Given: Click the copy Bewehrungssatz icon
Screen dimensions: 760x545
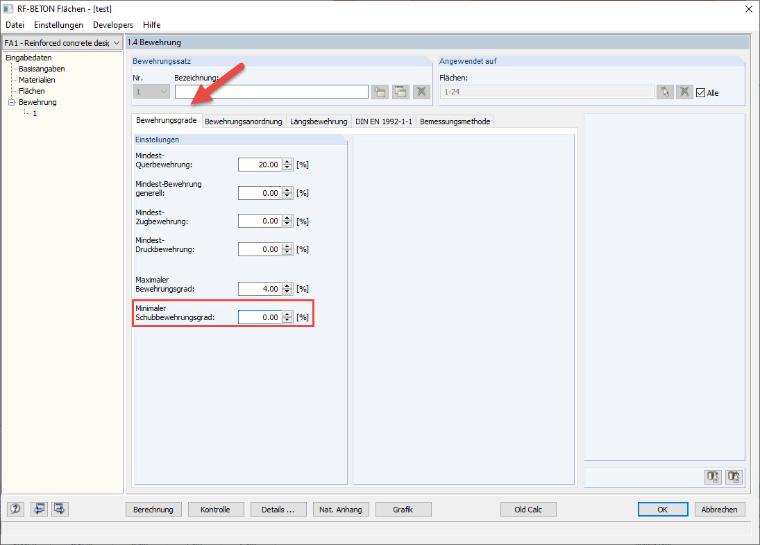Looking at the screenshot, I should coord(400,92).
